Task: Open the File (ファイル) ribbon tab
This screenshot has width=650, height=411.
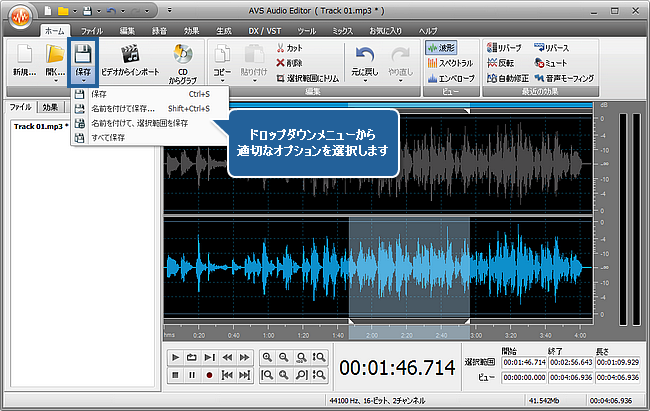Action: point(92,31)
